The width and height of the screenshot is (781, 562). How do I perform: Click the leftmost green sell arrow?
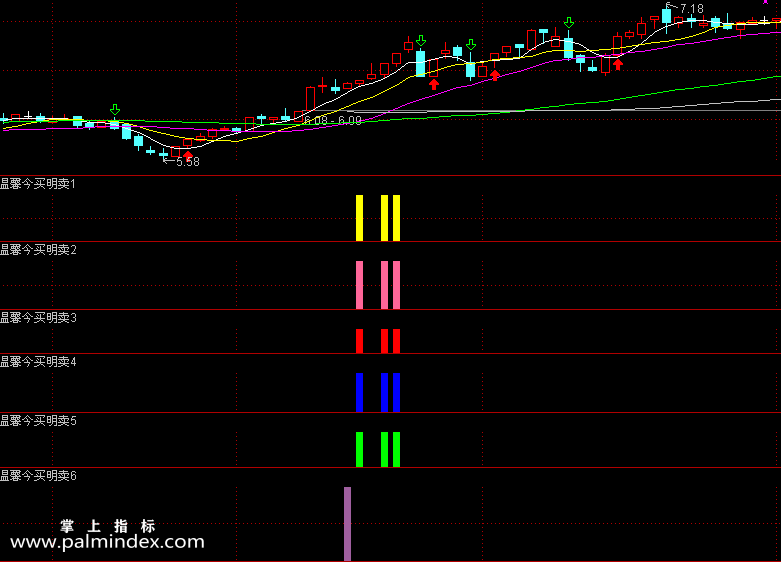(x=115, y=110)
